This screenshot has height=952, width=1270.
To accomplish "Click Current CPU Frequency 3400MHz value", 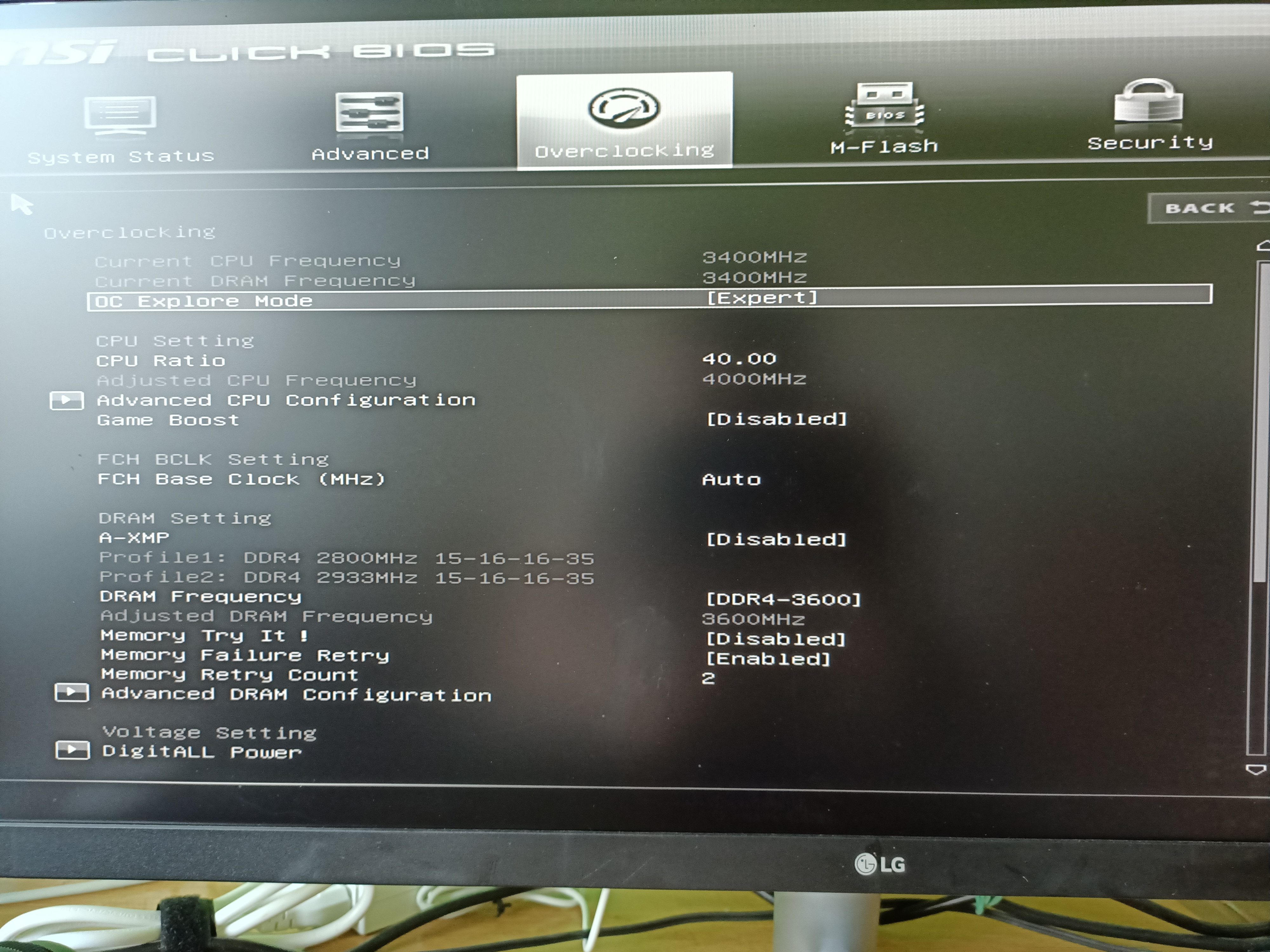I will coord(754,257).
